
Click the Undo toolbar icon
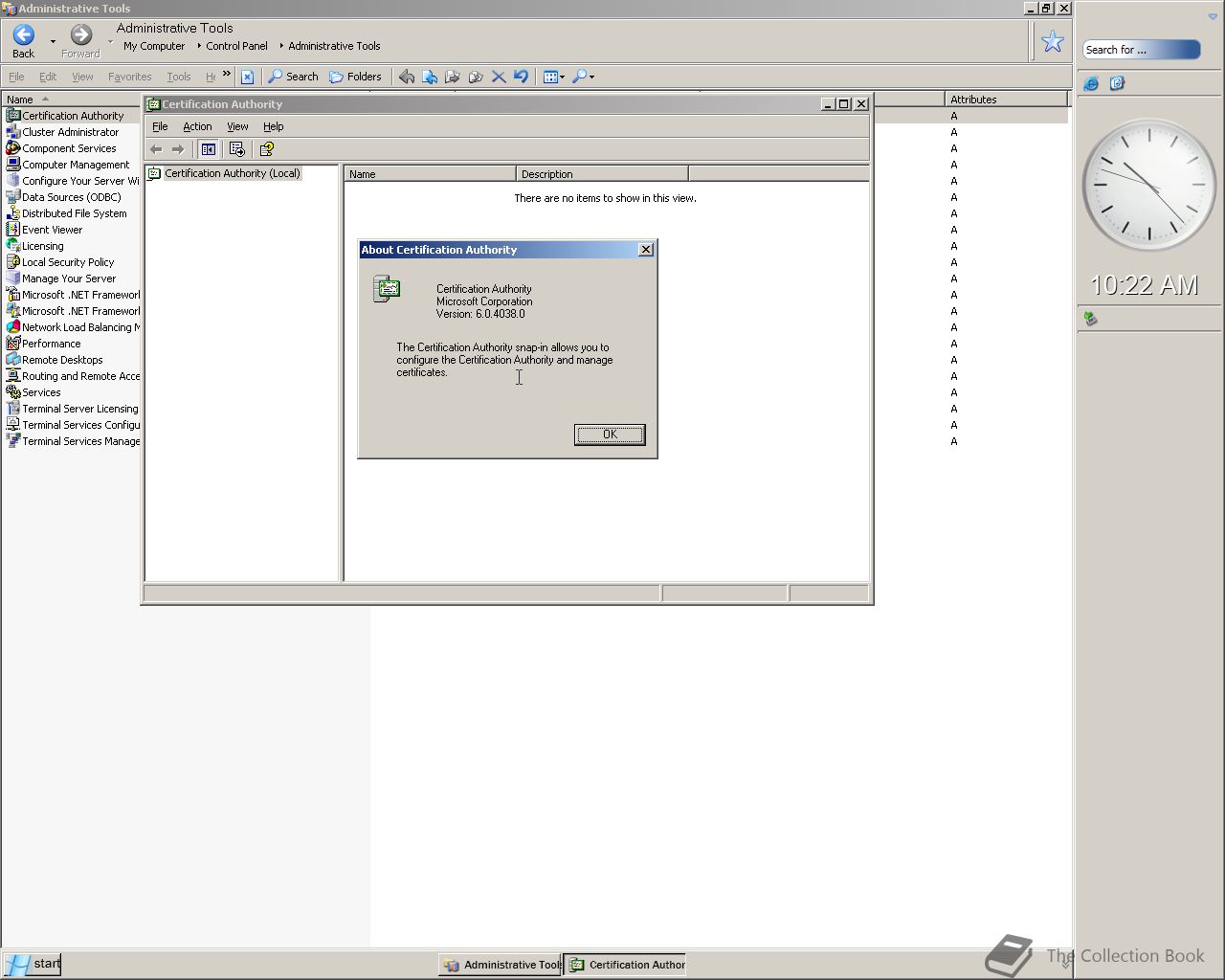pyautogui.click(x=521, y=77)
